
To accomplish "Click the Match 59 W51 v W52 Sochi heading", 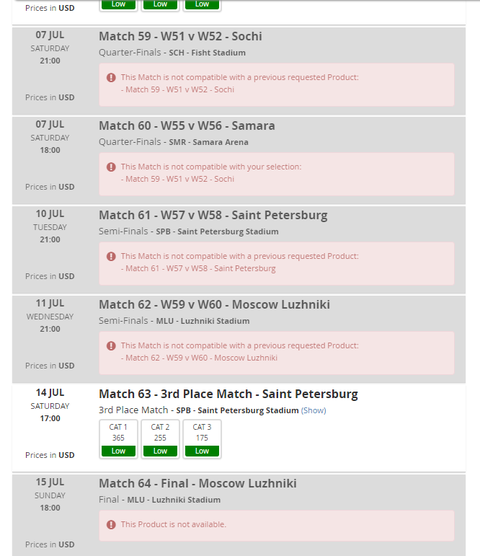I will click(x=180, y=36).
